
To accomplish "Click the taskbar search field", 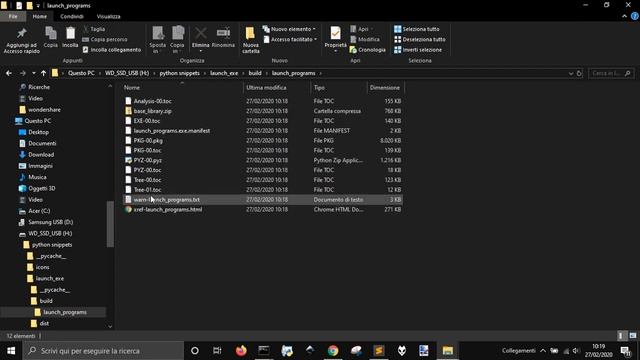I will [x=103, y=351].
